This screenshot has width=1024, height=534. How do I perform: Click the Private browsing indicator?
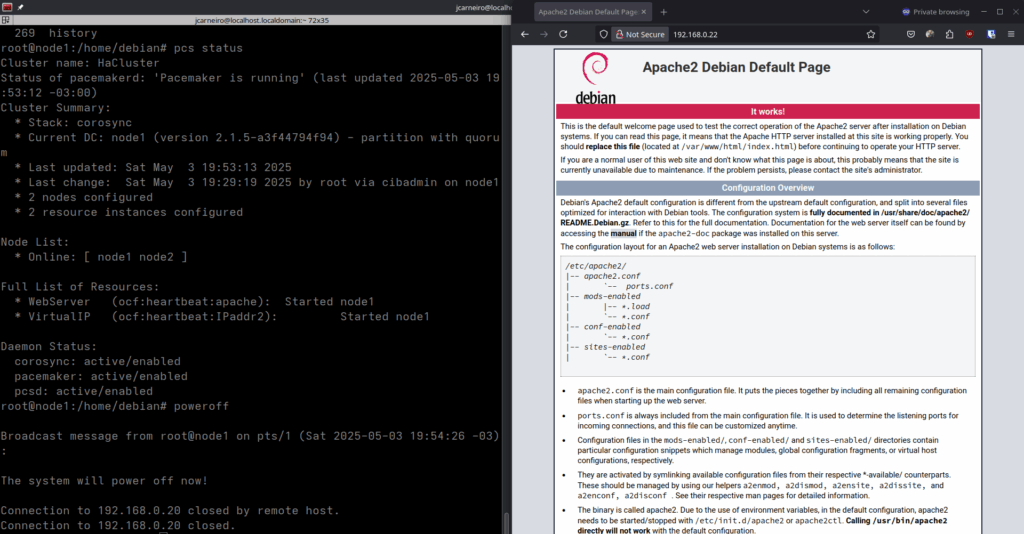point(935,12)
